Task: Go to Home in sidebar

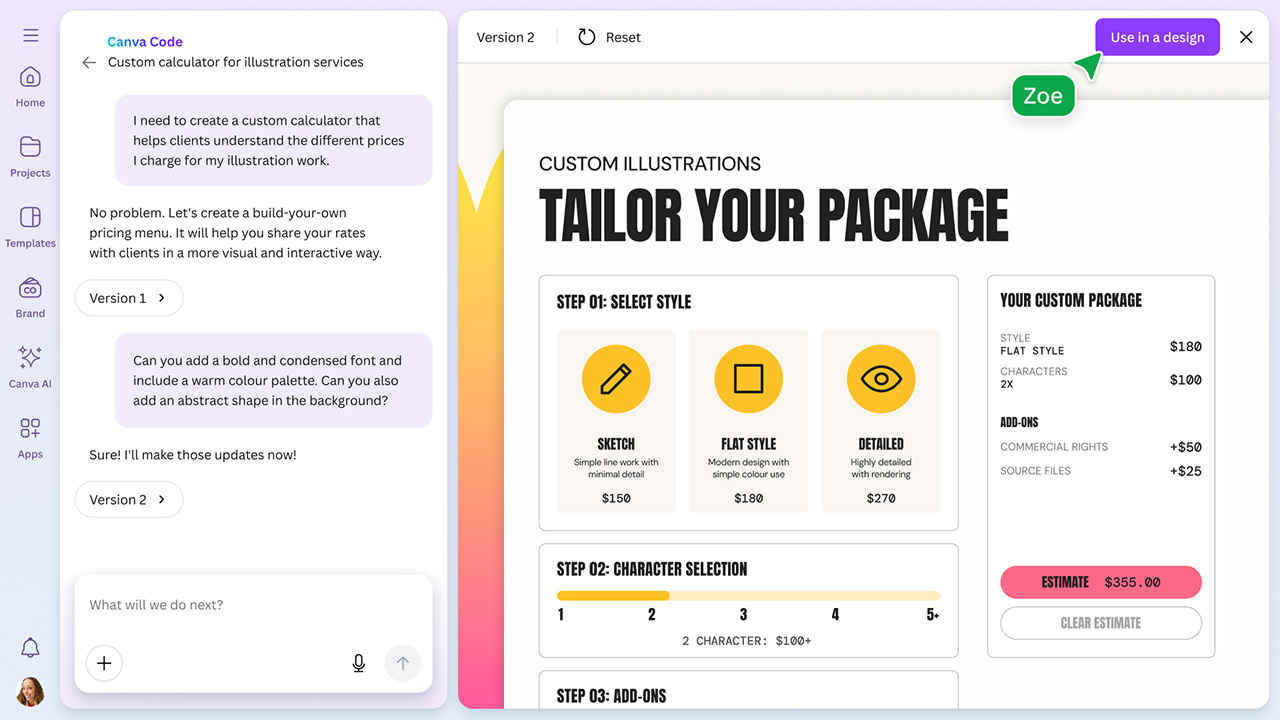Action: [30, 86]
